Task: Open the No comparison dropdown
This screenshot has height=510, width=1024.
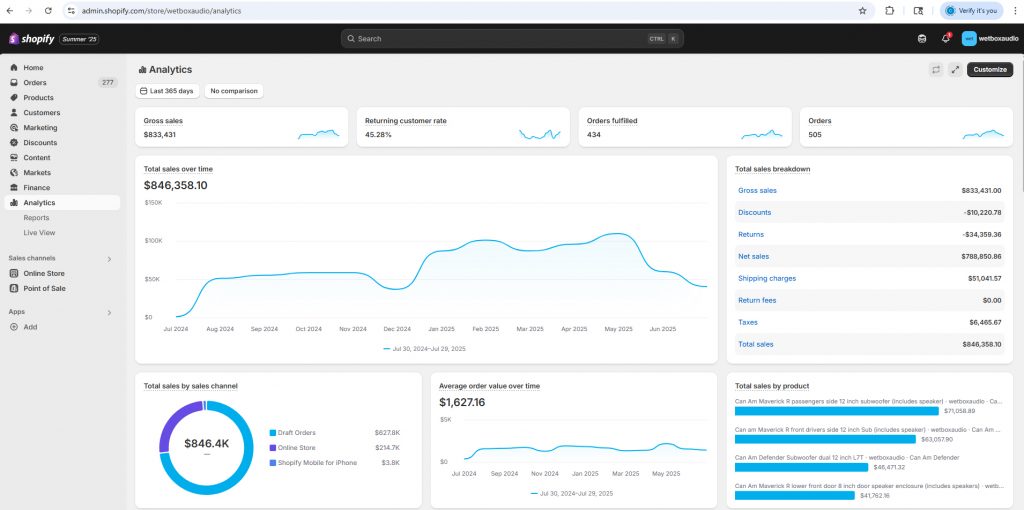Action: (x=233, y=91)
